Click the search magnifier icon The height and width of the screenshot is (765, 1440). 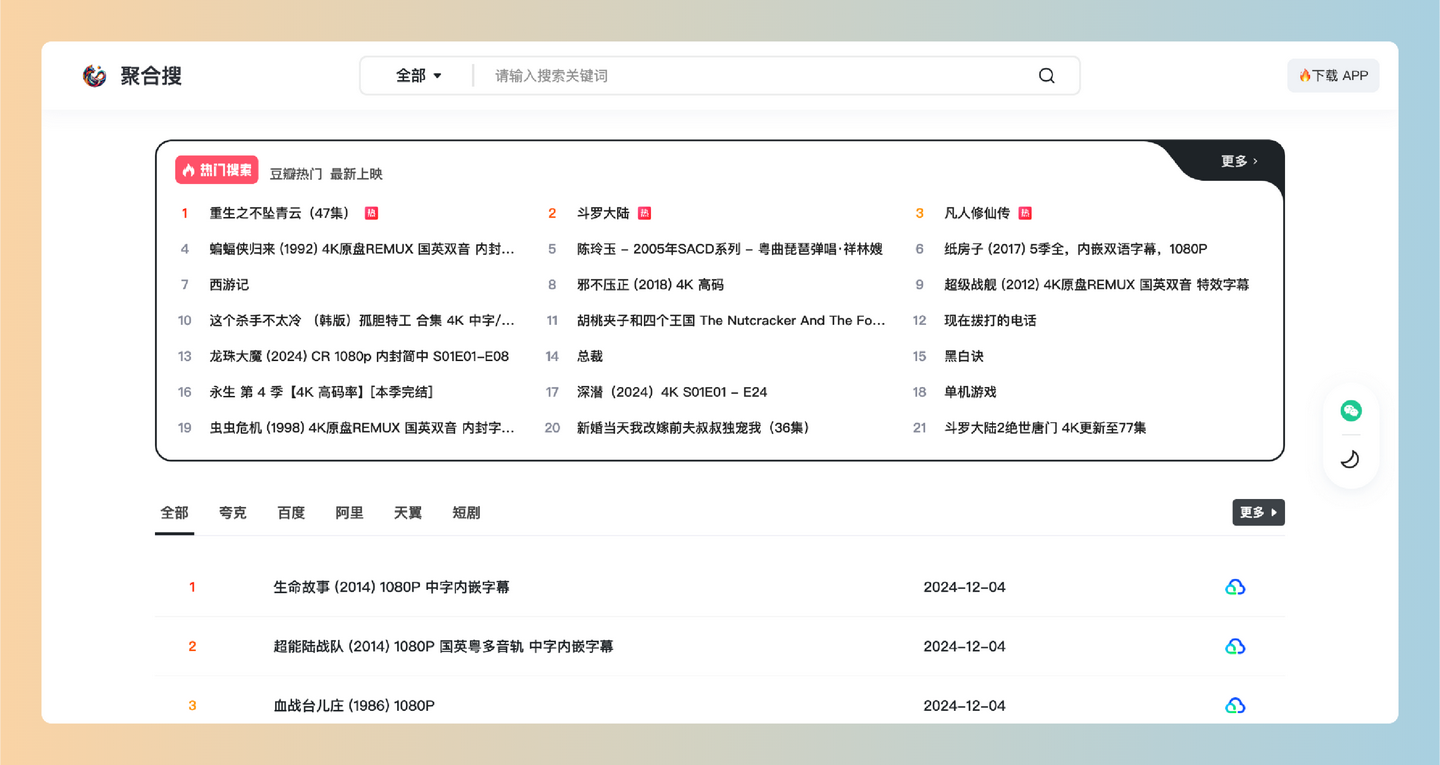click(1046, 76)
